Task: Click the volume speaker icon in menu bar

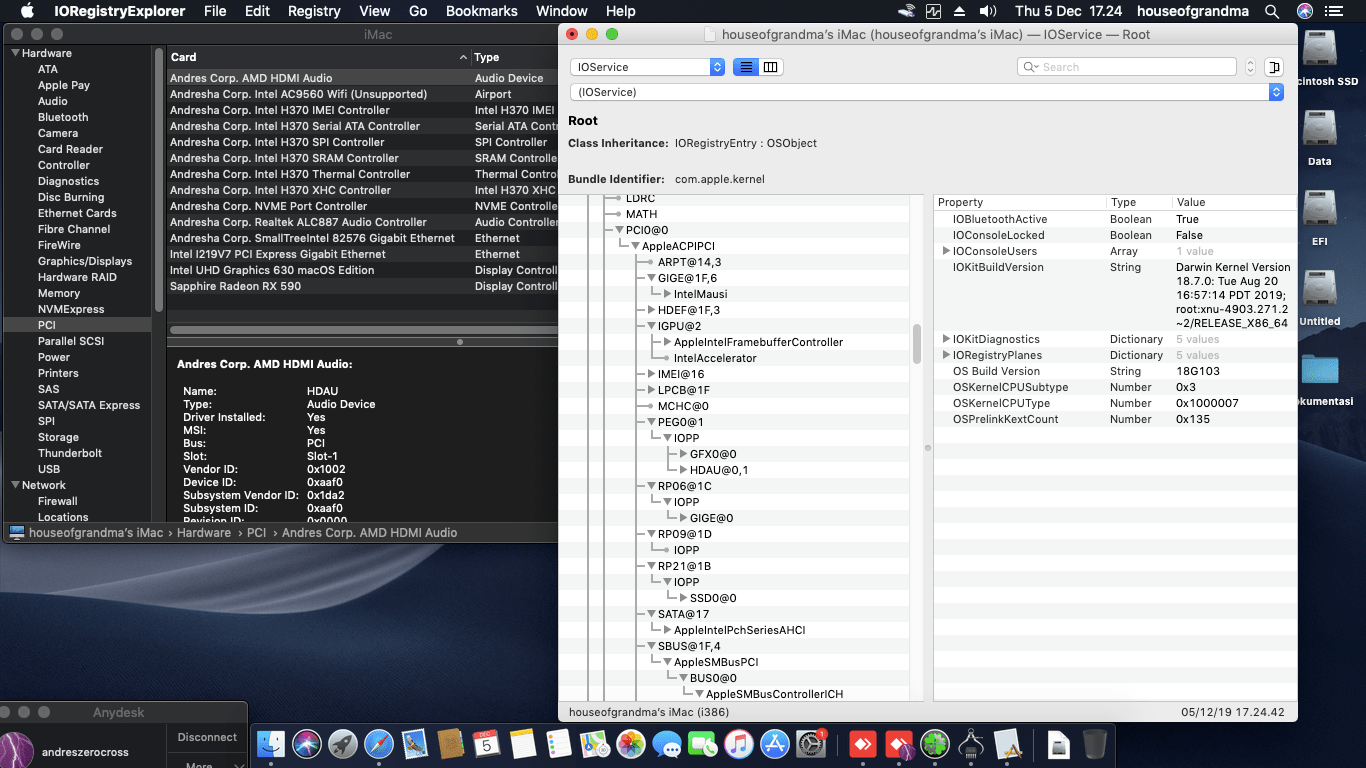Action: coord(988,11)
